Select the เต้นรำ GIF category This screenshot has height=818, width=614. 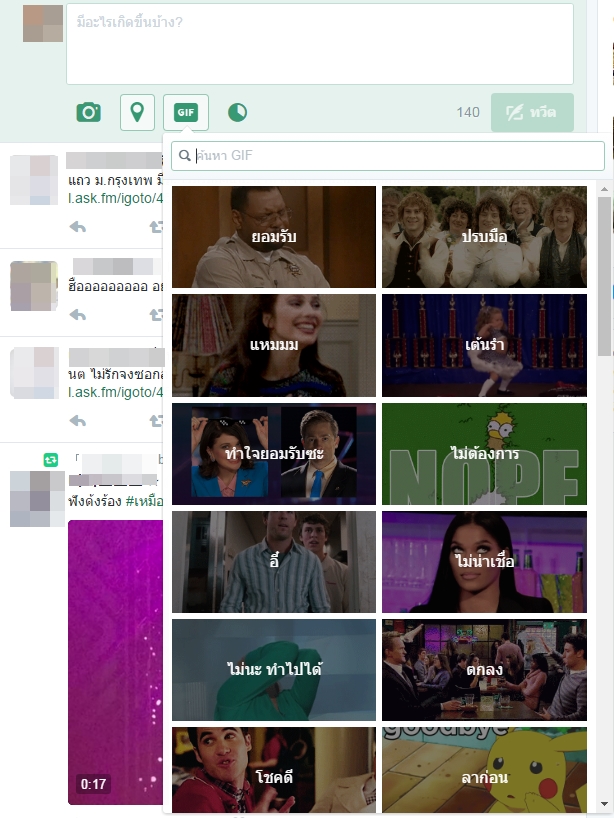[x=484, y=345]
